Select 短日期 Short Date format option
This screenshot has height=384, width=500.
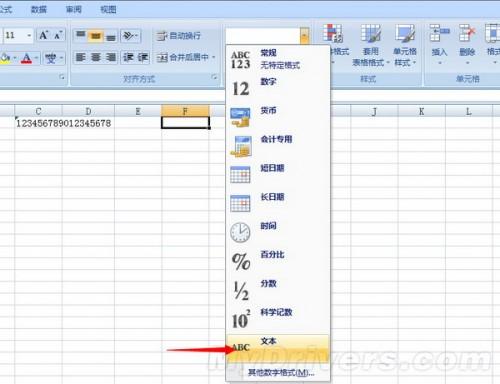tap(278, 174)
